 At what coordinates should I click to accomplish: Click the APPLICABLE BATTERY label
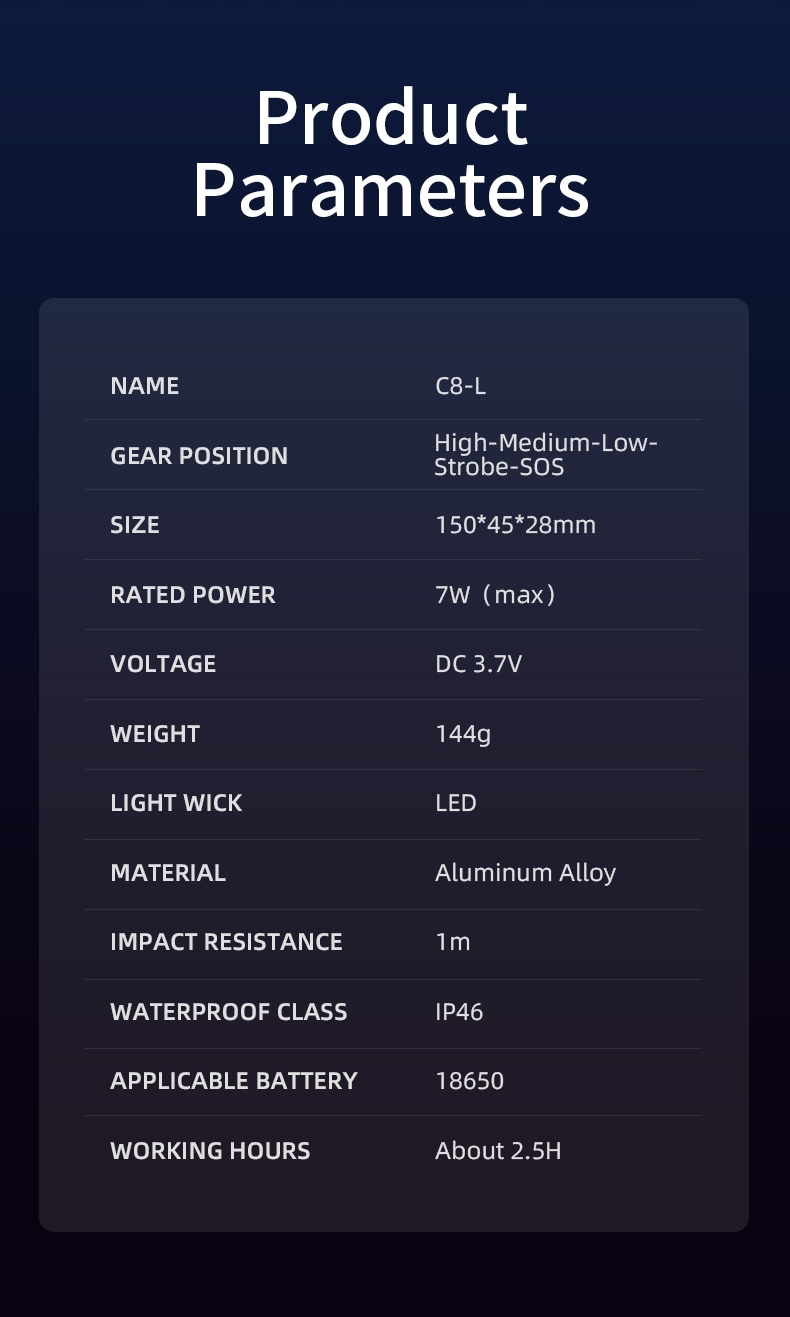234,1081
